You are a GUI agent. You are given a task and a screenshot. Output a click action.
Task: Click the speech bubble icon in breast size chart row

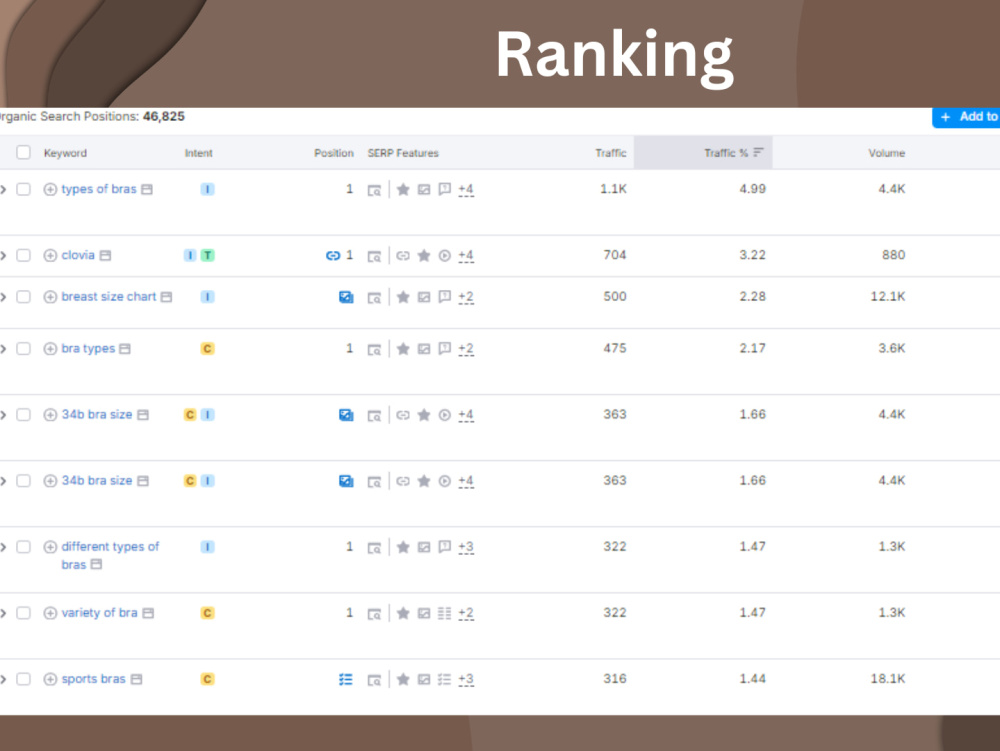(x=445, y=297)
